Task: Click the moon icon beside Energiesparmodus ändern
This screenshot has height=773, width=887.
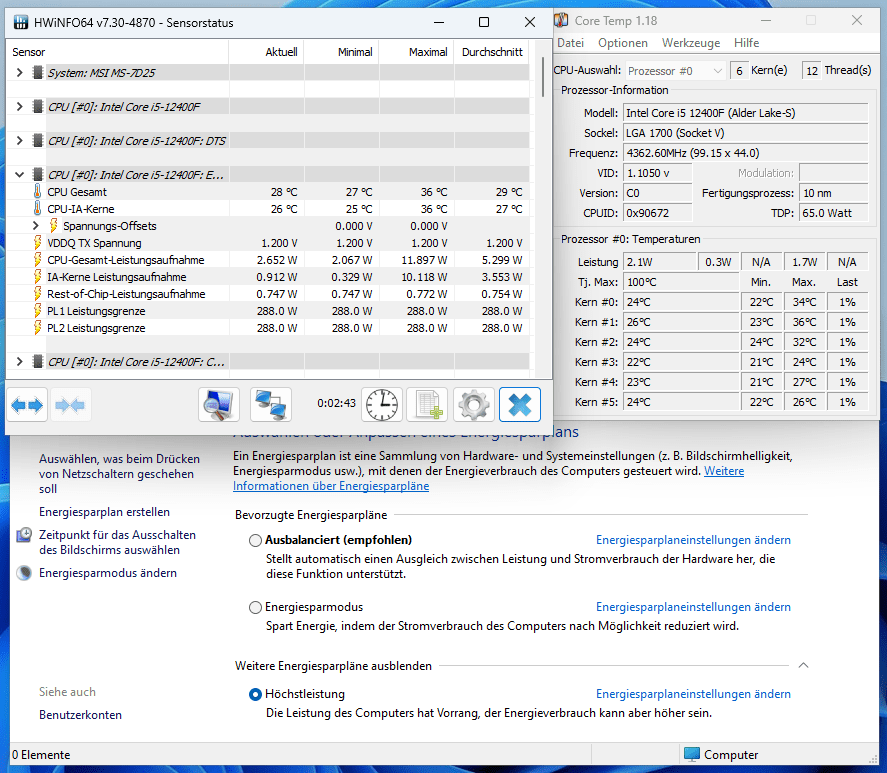Action: 24,573
